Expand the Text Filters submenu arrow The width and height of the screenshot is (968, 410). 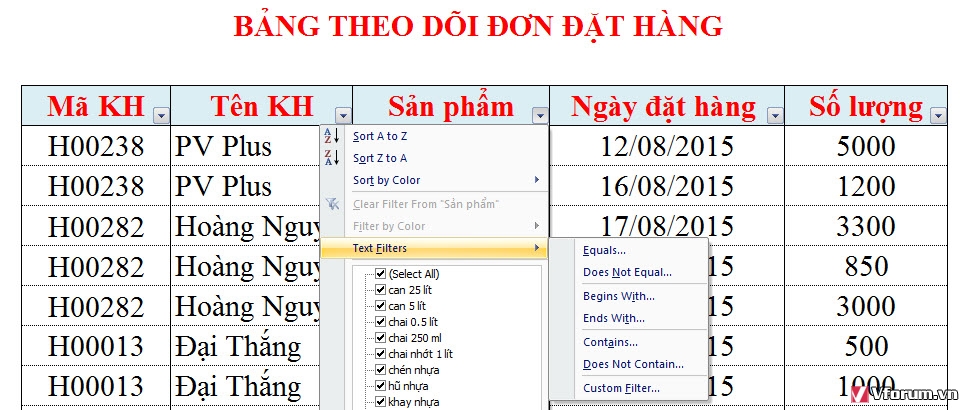click(536, 248)
